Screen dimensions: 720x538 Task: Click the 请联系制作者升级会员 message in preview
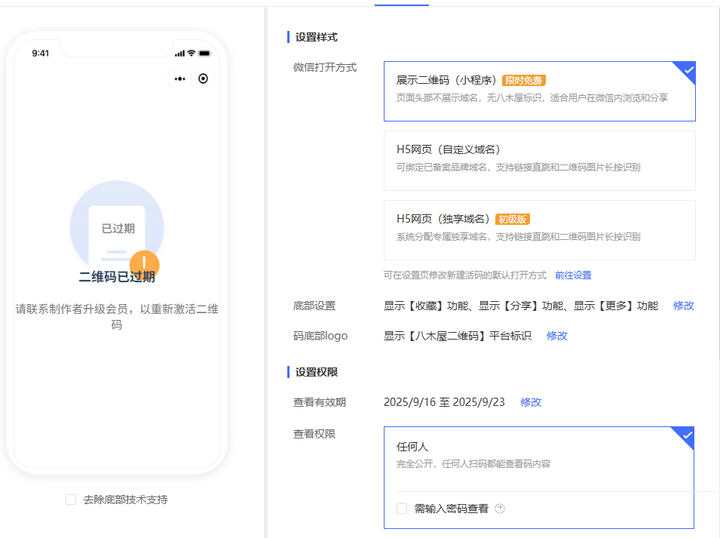click(x=117, y=317)
